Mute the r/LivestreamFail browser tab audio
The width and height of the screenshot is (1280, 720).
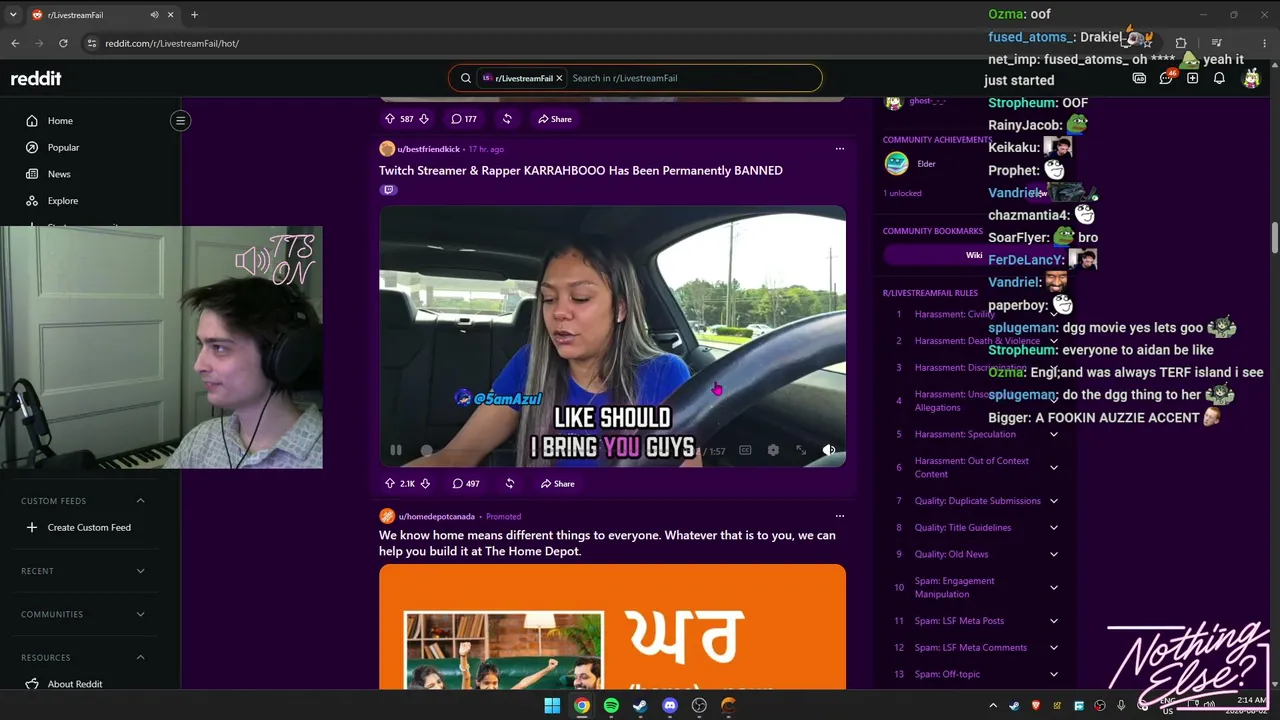(154, 15)
